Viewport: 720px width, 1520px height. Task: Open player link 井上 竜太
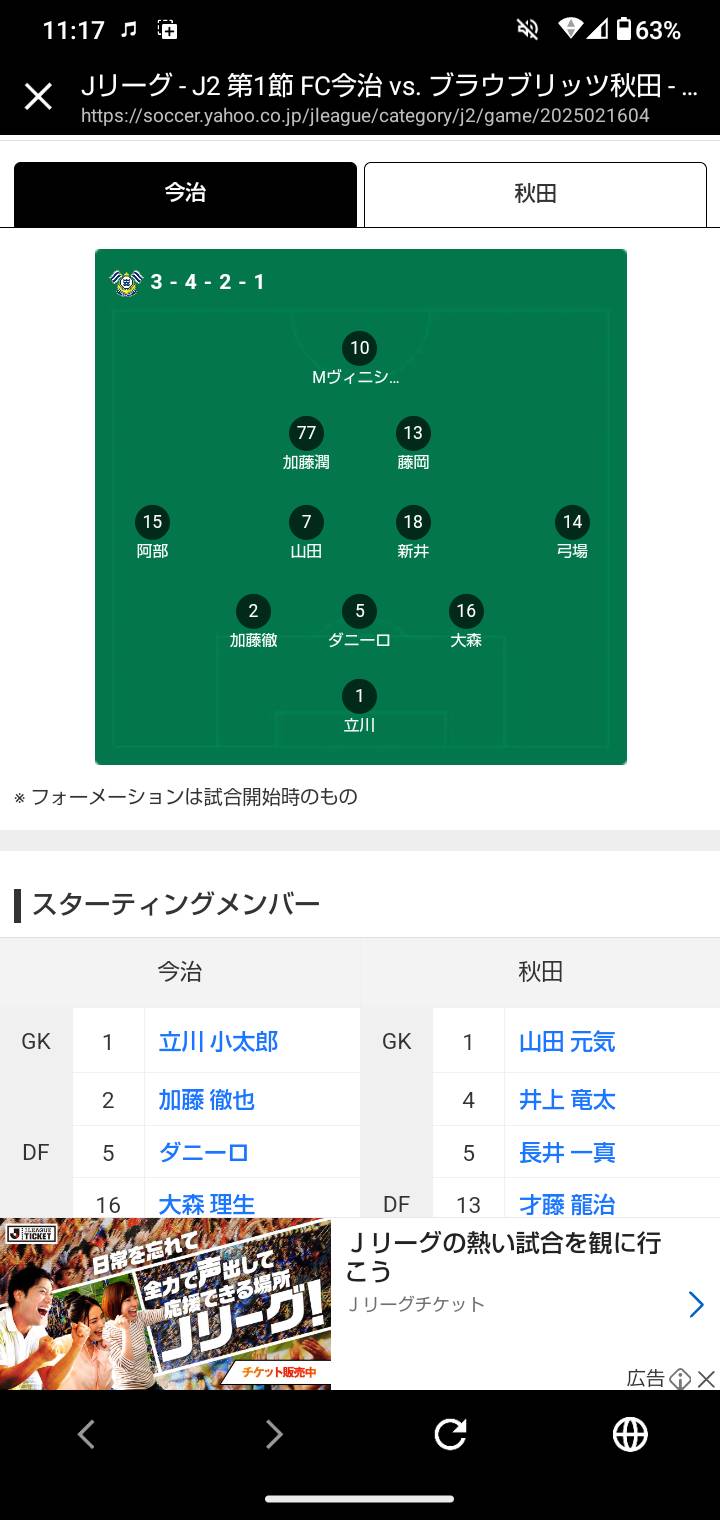(x=567, y=1100)
